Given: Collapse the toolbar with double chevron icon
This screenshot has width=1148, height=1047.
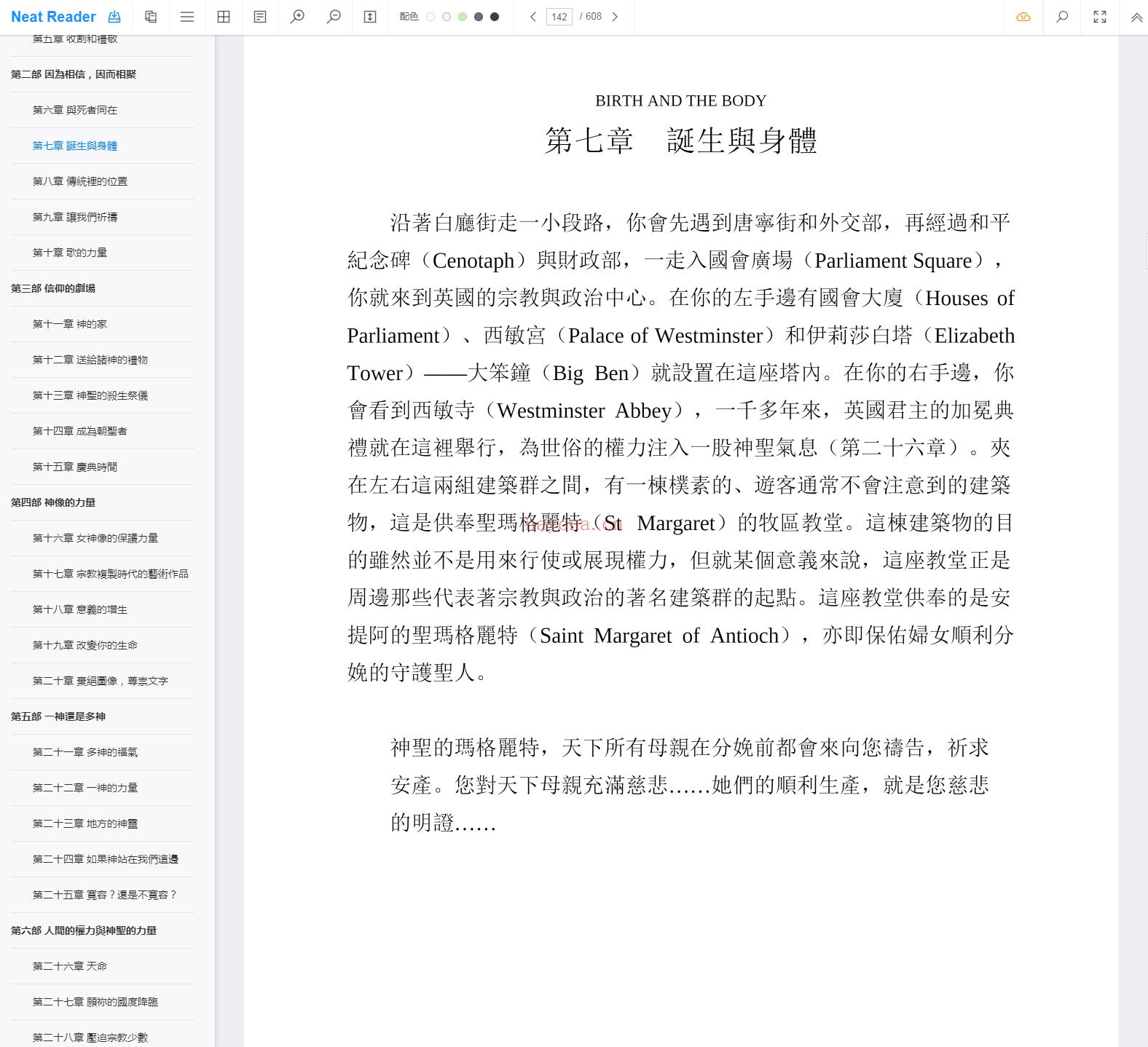Looking at the screenshot, I should click(1136, 17).
